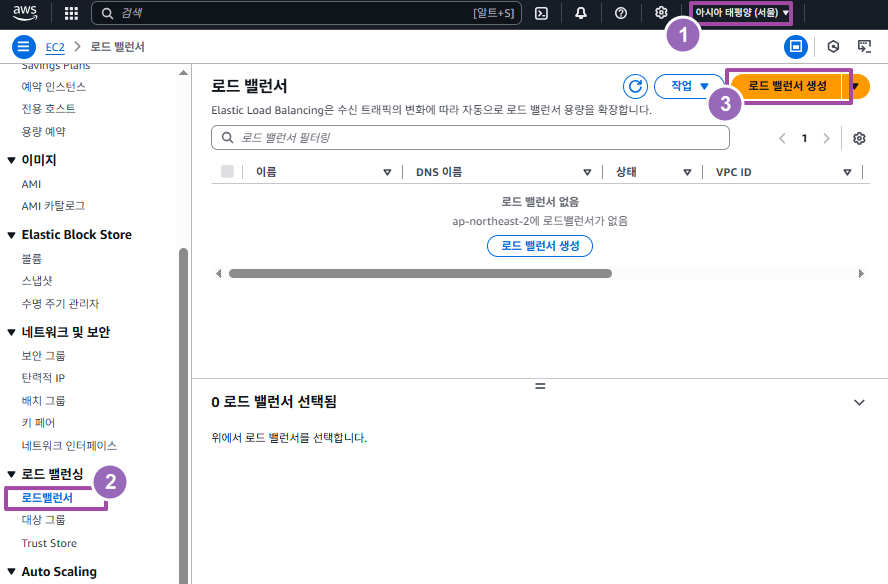
Task: Open Trust Store in sidebar
Action: coord(49,543)
